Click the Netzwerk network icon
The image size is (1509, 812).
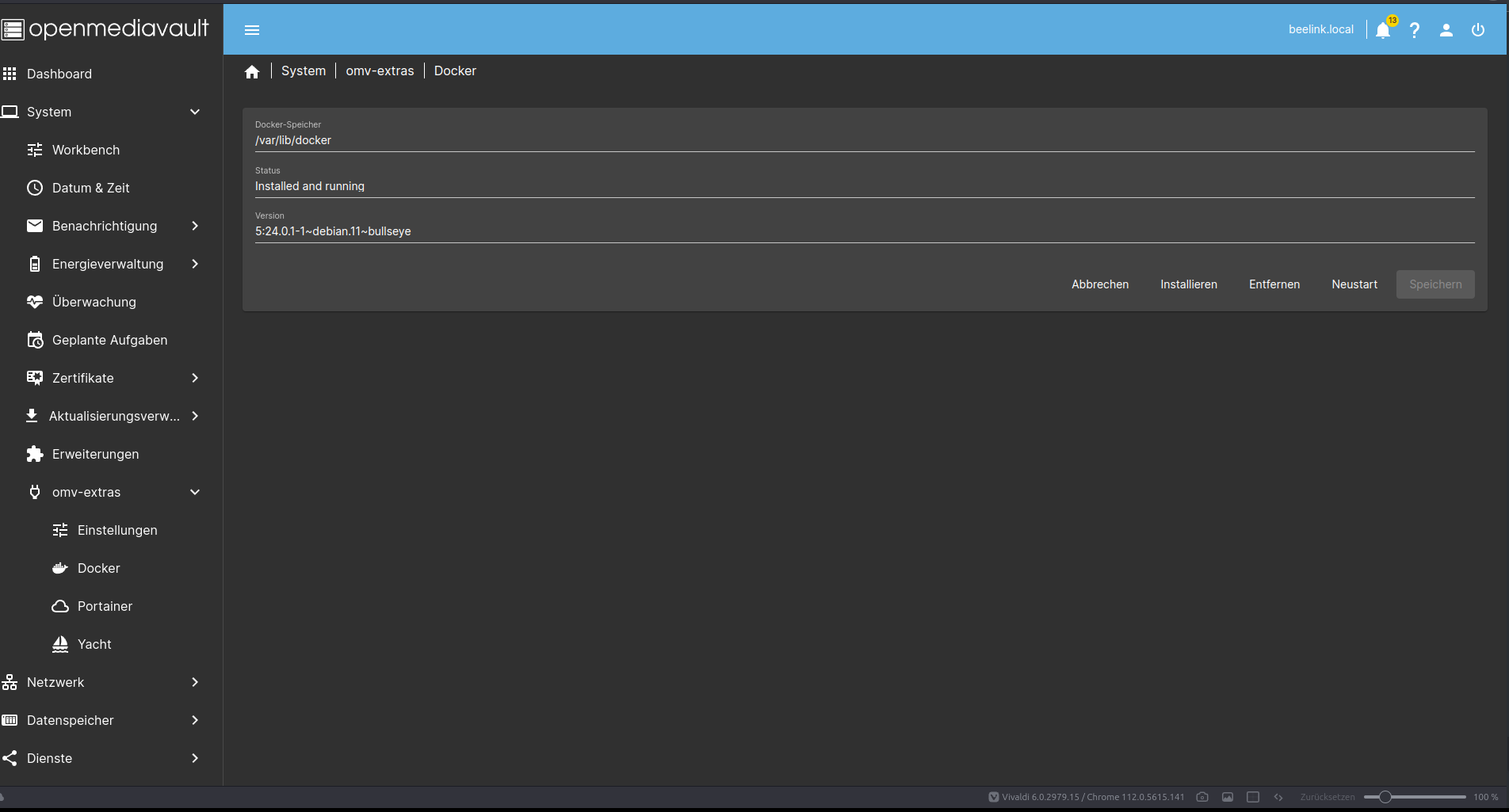click(x=10, y=682)
